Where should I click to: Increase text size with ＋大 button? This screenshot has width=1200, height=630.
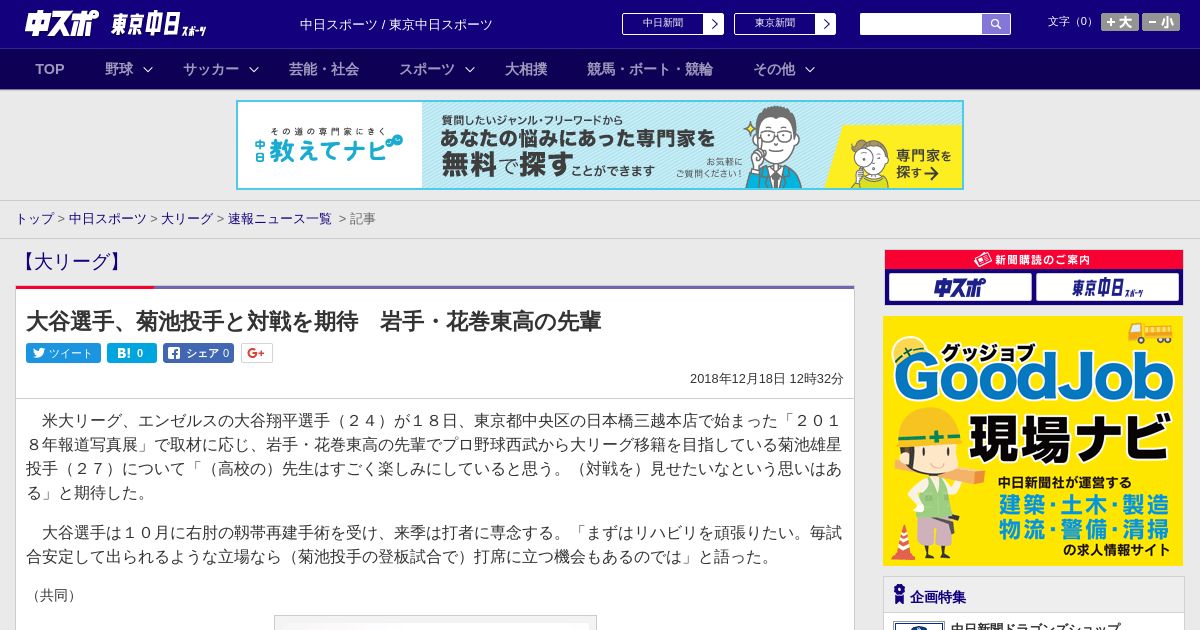[1120, 22]
